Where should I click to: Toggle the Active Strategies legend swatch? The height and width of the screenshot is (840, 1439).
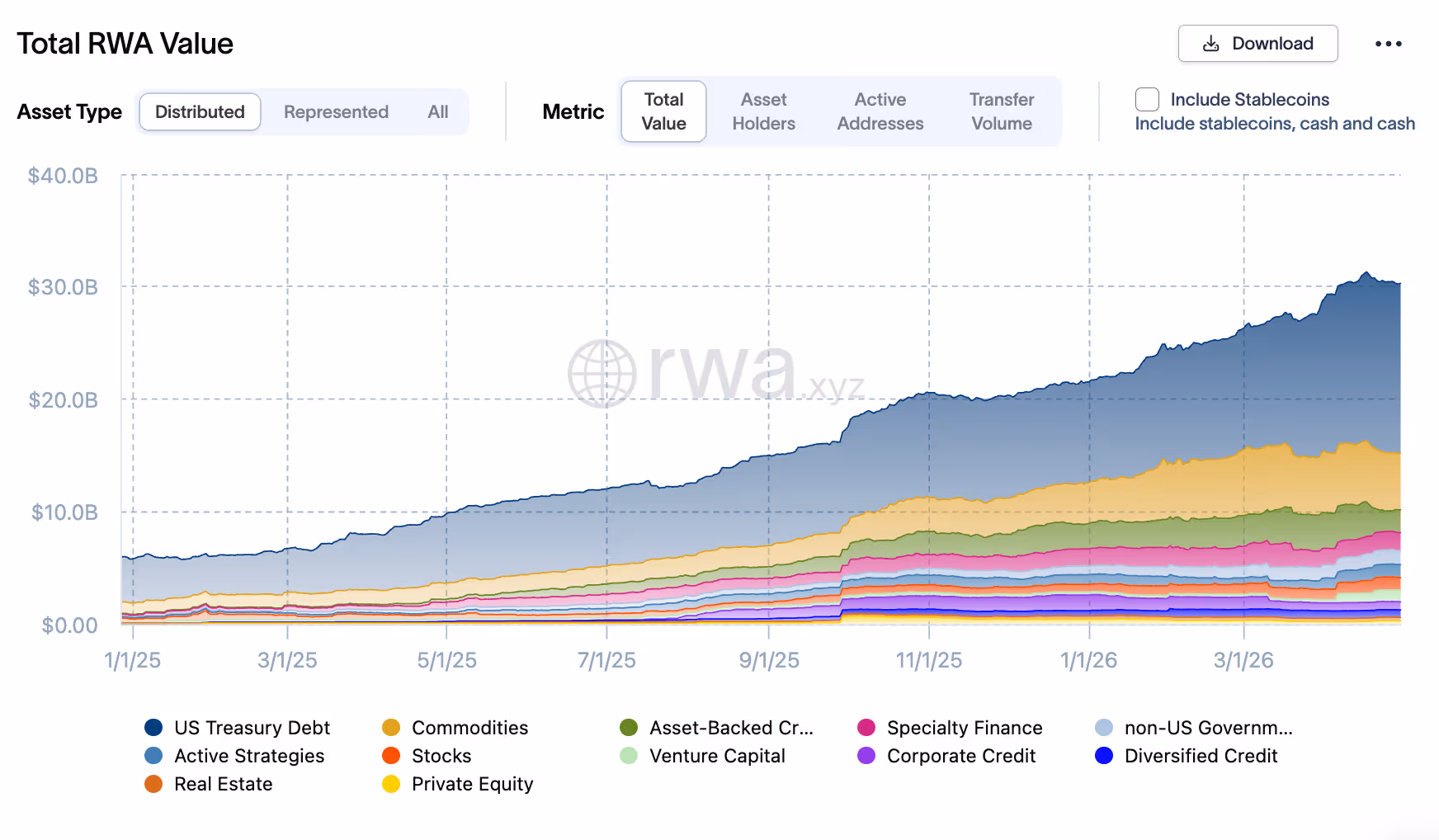point(153,756)
